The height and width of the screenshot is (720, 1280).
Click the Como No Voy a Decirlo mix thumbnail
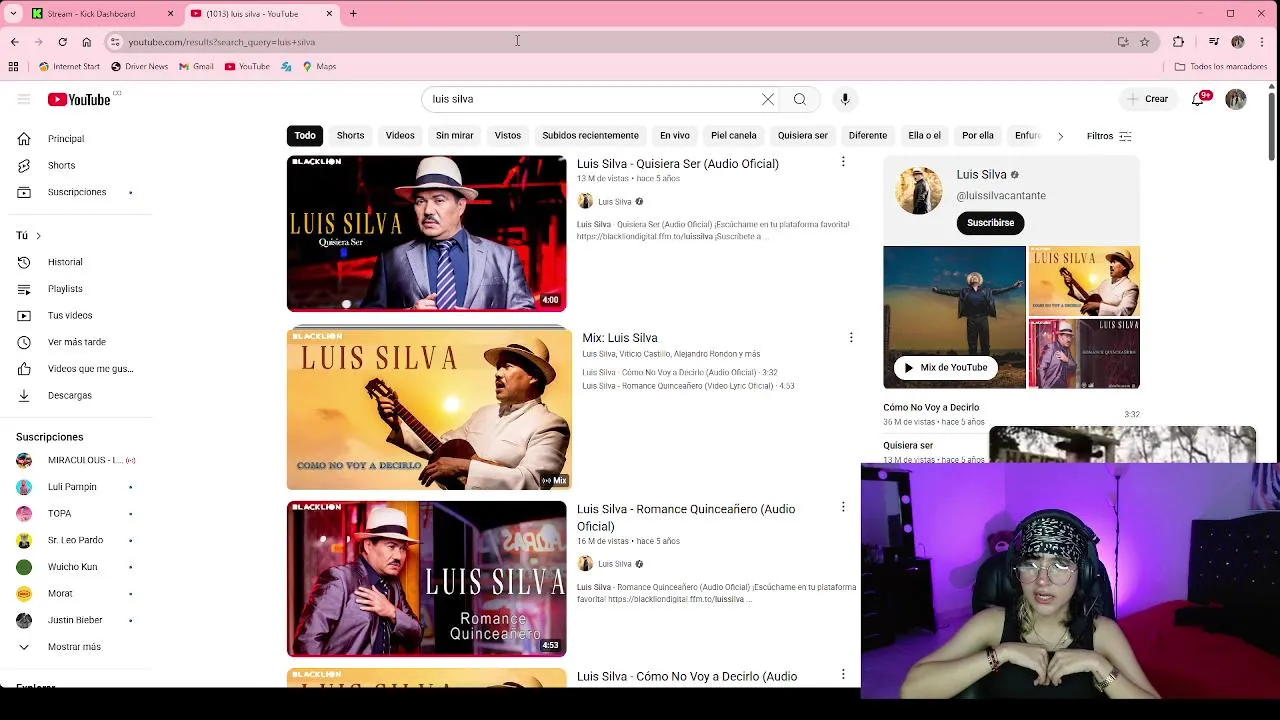pos(429,409)
